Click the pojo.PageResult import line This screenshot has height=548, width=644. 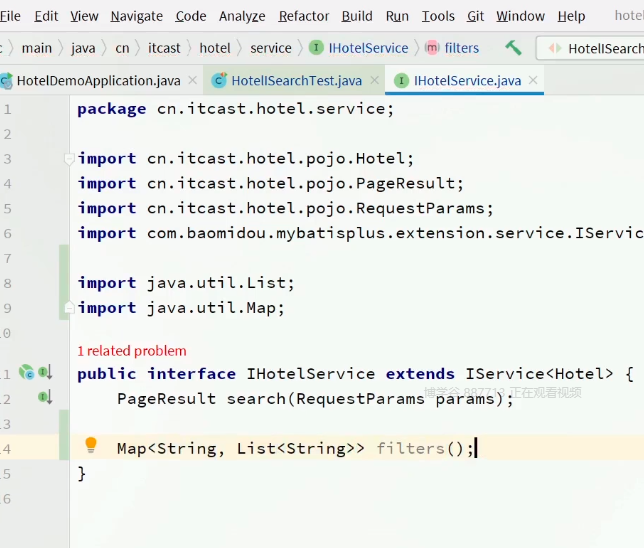[271, 184]
